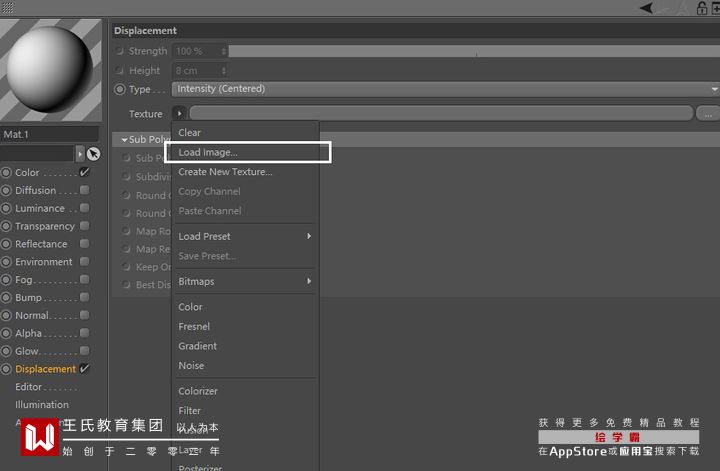Select Gradient shader in menu
720x471 pixels.
coord(197,346)
